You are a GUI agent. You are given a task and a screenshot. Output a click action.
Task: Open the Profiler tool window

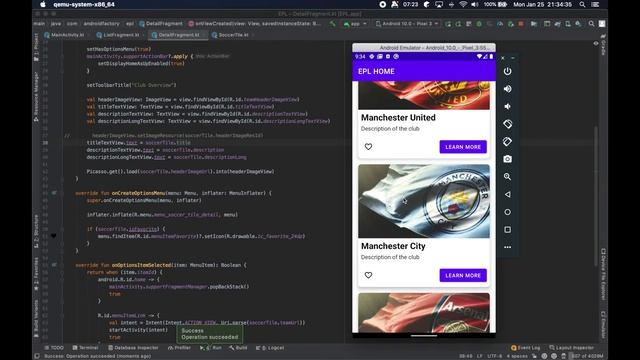[x=179, y=348]
